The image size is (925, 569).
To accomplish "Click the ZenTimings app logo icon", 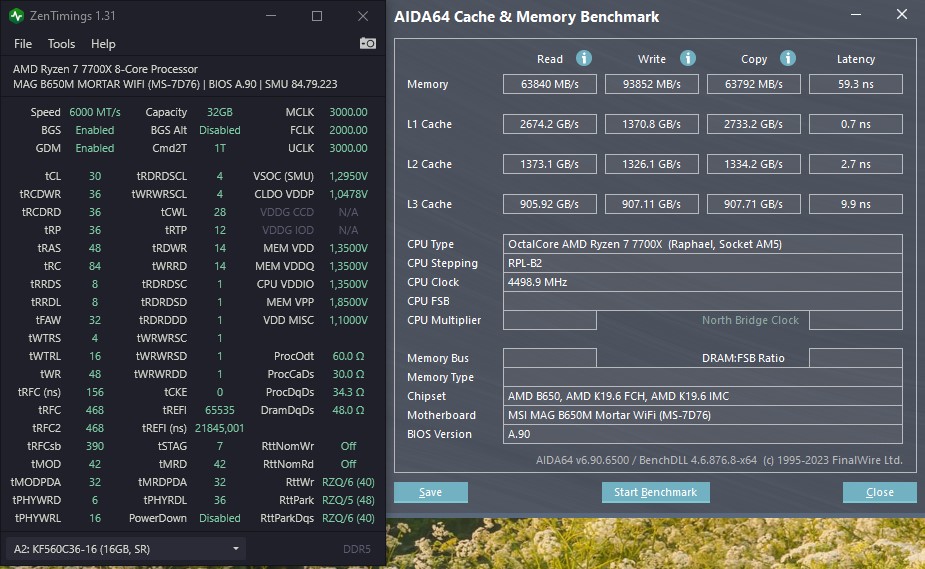I will click(x=18, y=16).
